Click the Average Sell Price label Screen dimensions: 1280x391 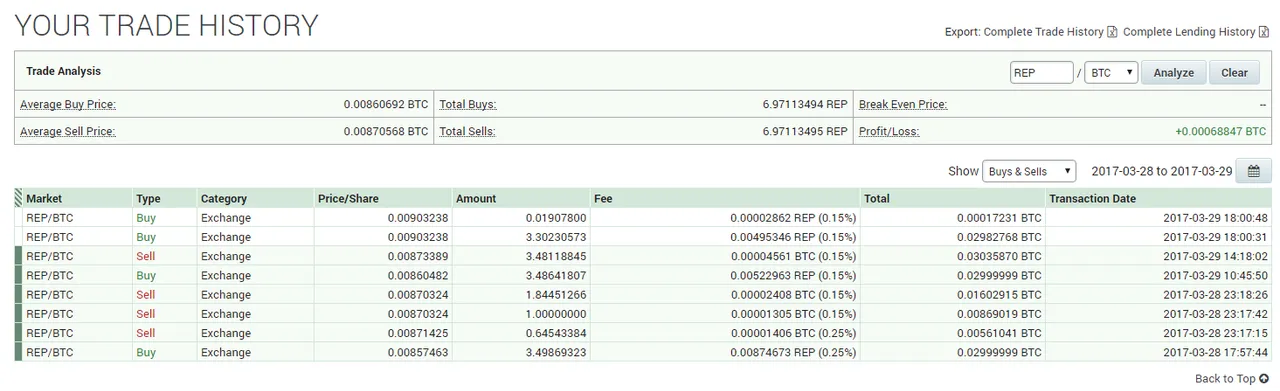click(x=68, y=131)
